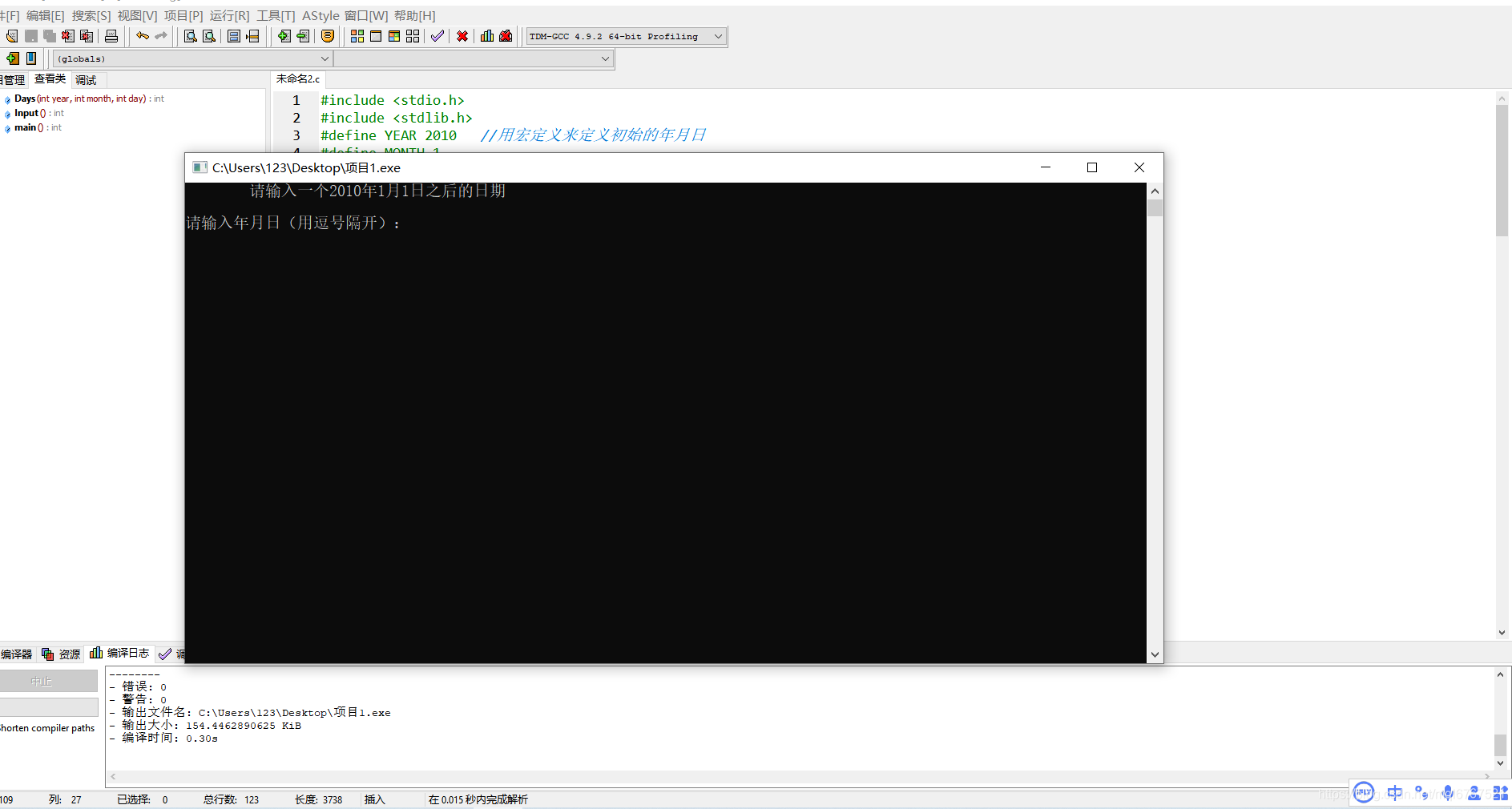
Task: Maximize the 项目1.exe console window
Action: point(1091,167)
